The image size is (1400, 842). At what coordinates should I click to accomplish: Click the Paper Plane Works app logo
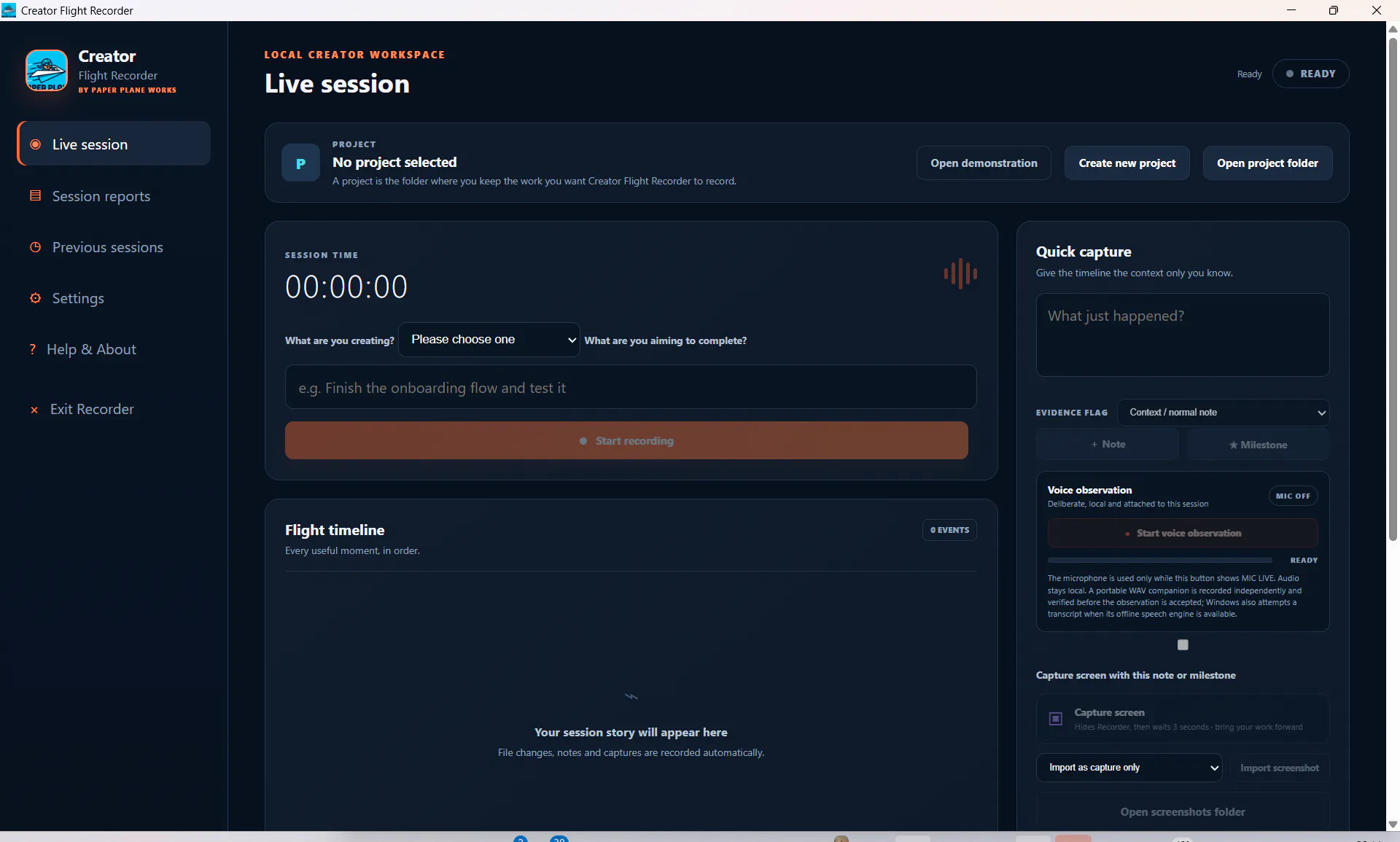coord(47,70)
